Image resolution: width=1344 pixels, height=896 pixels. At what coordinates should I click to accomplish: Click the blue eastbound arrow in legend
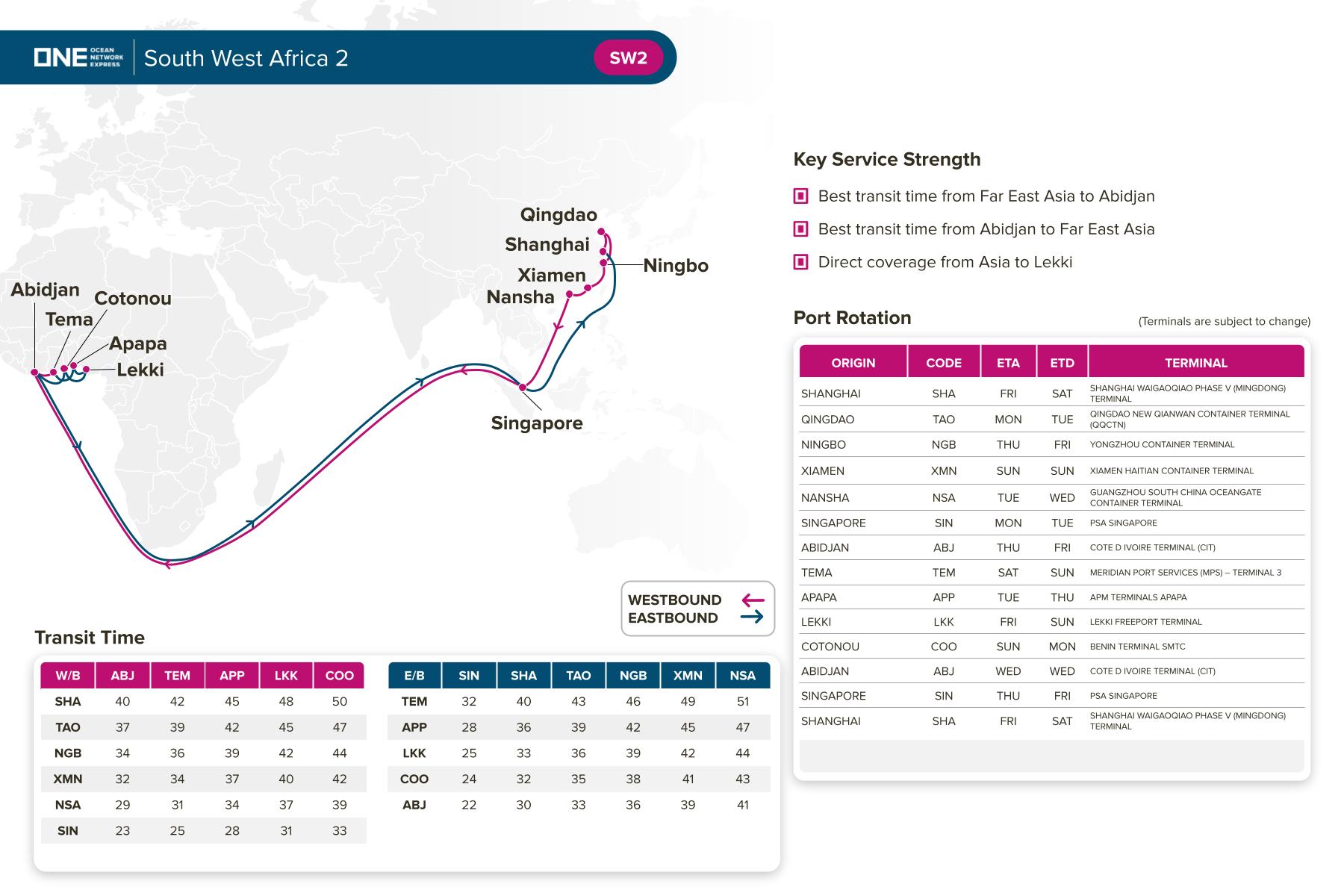pos(753,617)
